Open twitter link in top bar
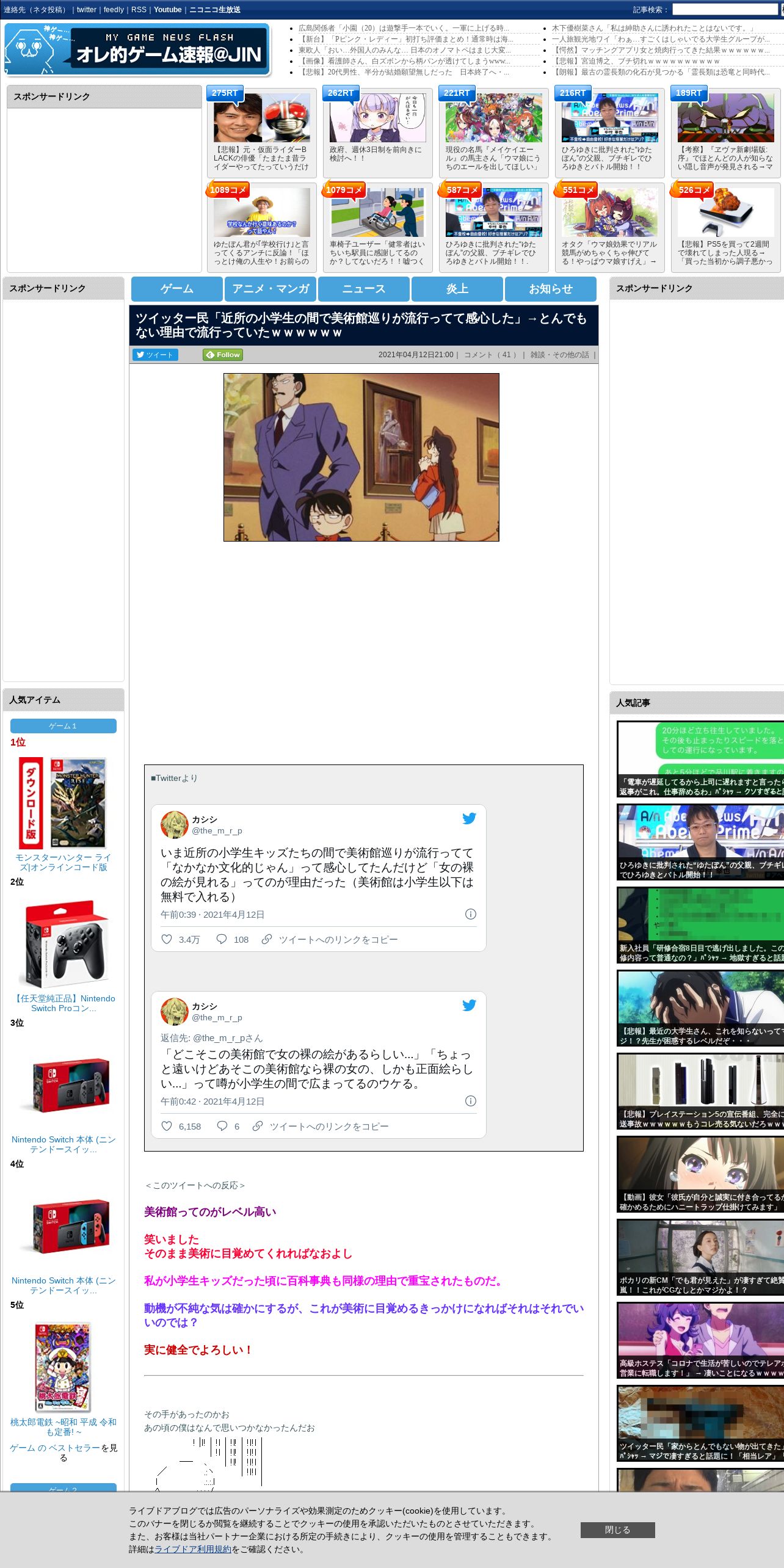Screen dimensions: 784x1568 87,10
